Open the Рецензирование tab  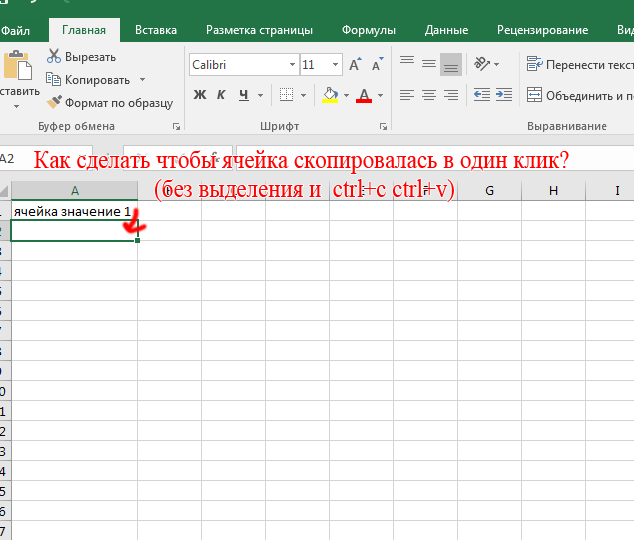542,30
